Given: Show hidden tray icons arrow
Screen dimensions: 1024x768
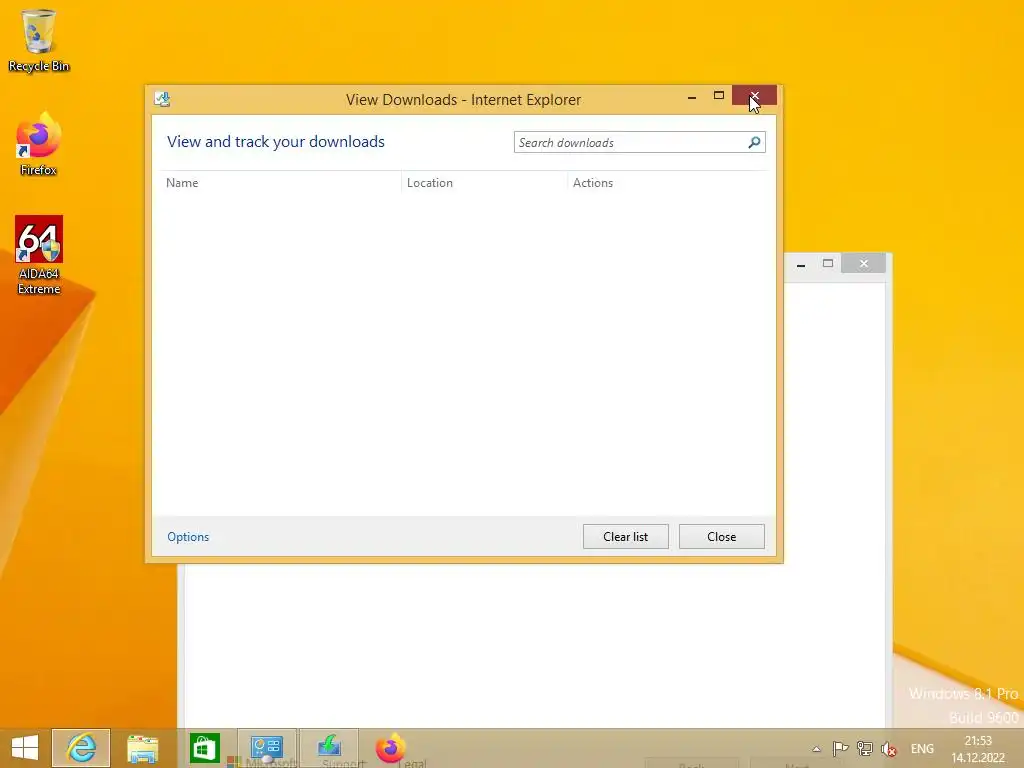Looking at the screenshot, I should [x=816, y=749].
